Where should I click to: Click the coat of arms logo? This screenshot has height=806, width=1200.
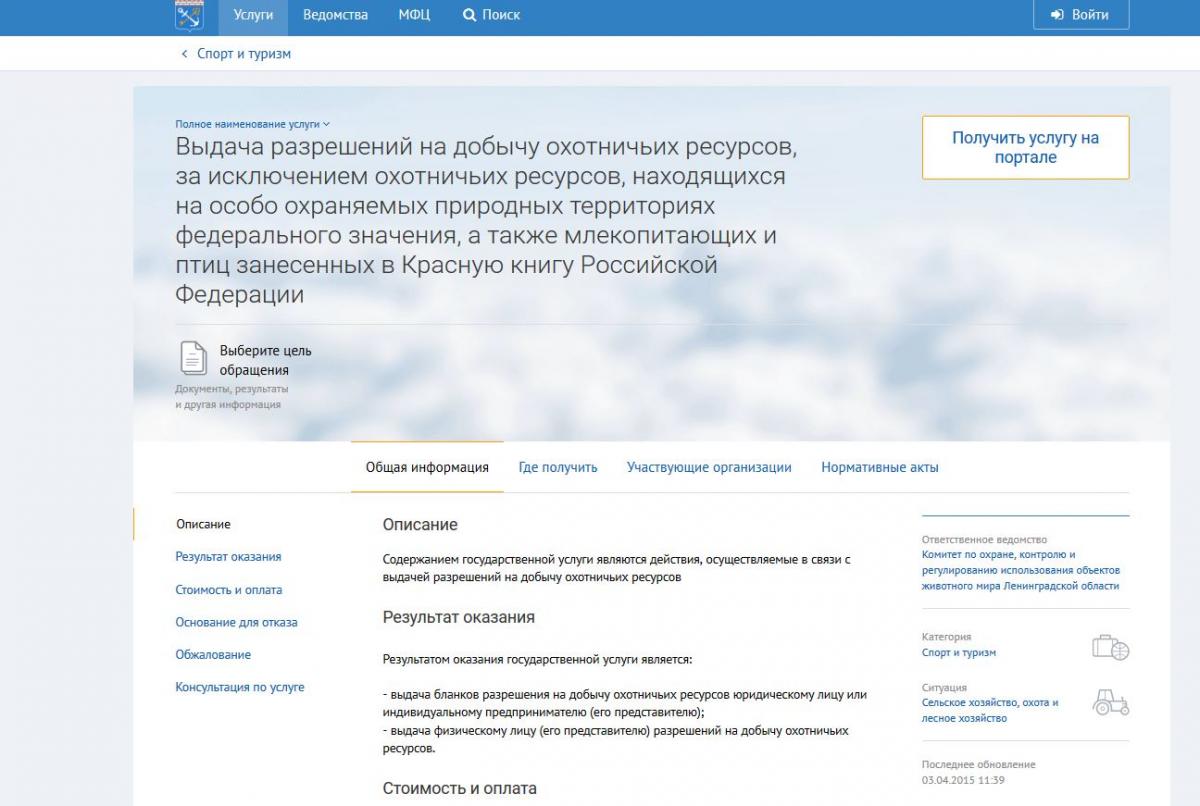(x=188, y=15)
